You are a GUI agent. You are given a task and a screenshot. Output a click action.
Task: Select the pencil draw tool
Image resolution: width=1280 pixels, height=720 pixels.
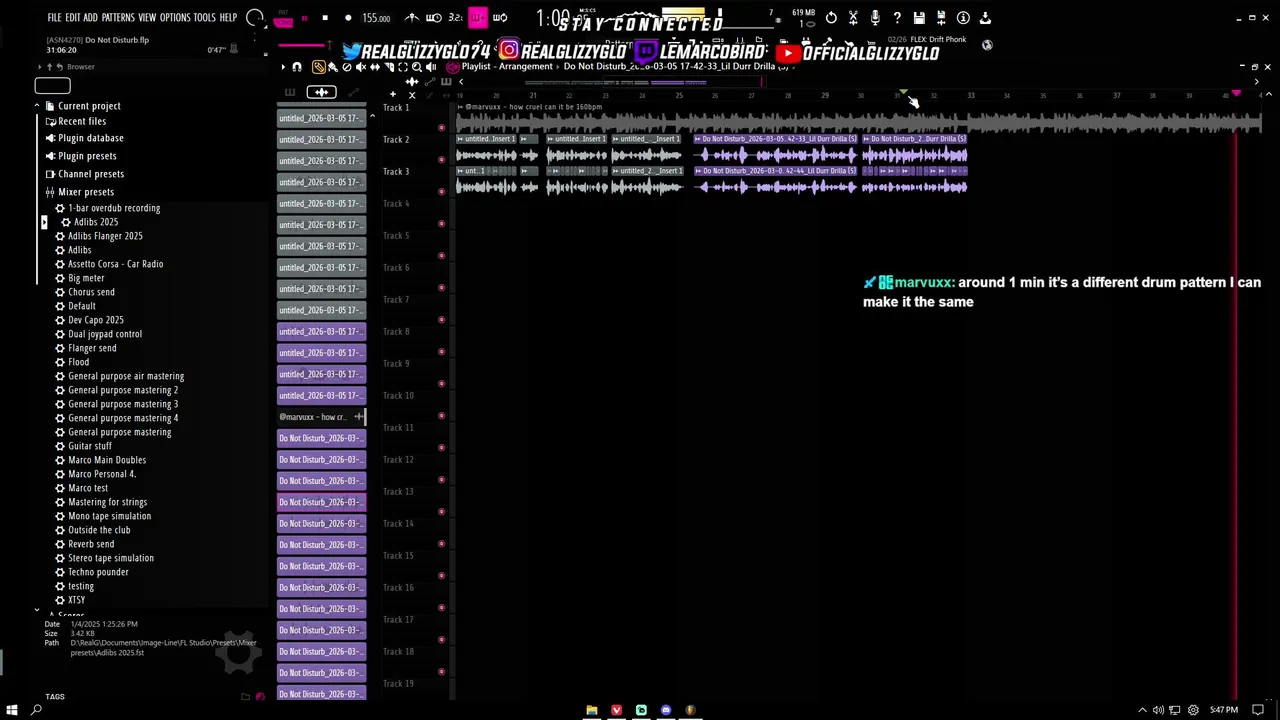tap(318, 67)
